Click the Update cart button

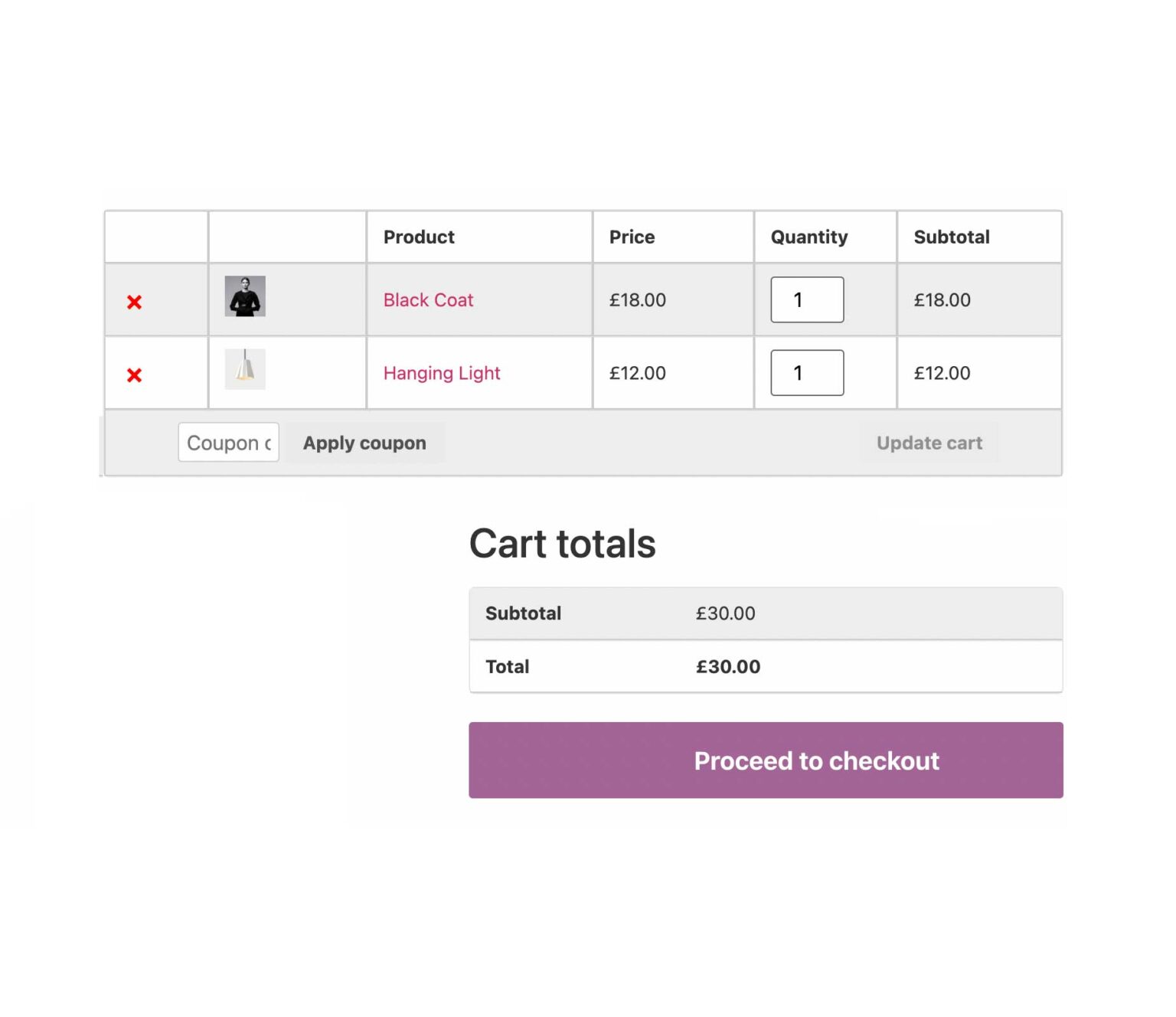929,443
